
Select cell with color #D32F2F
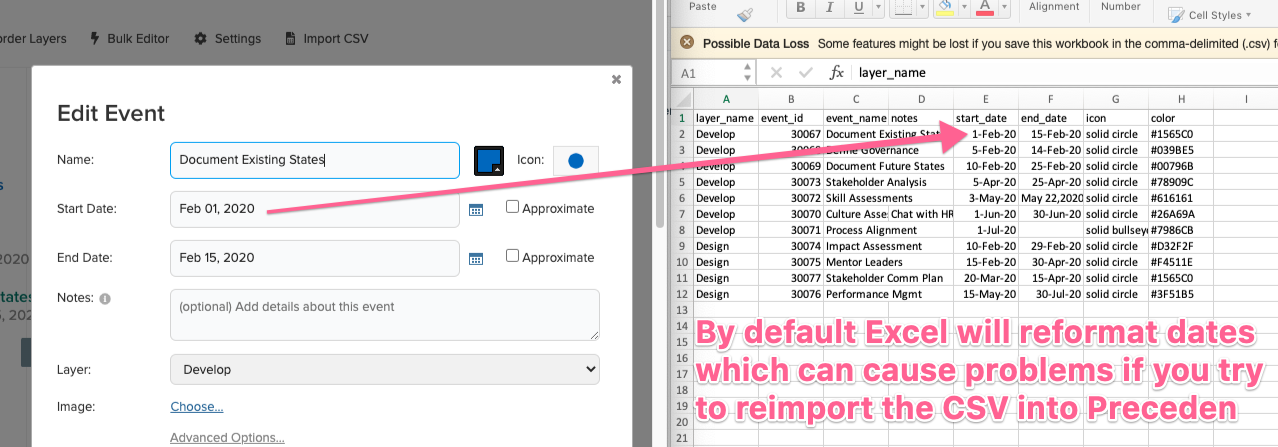[1181, 246]
